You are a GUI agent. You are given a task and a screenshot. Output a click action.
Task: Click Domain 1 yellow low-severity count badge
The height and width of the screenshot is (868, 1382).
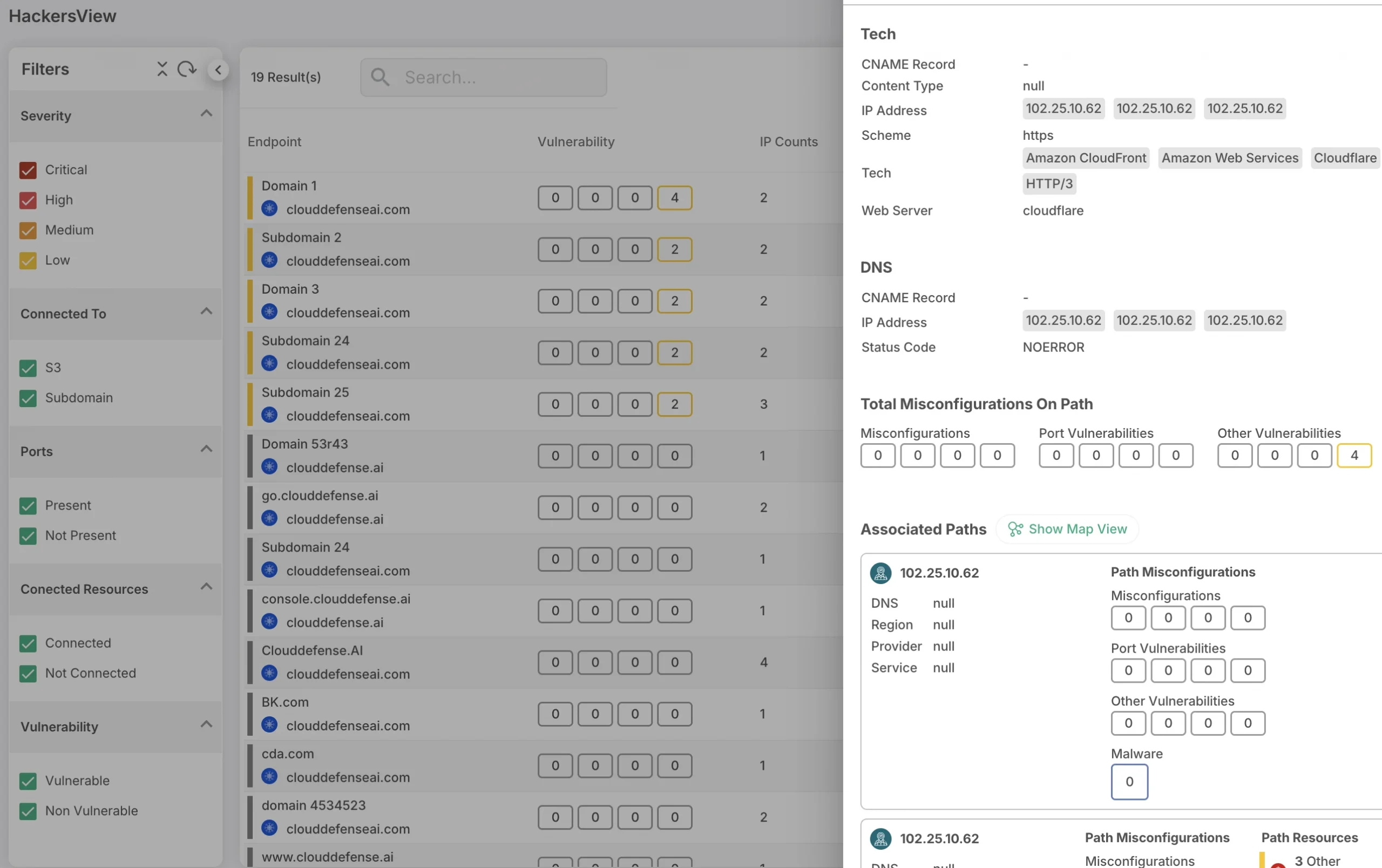[674, 198]
